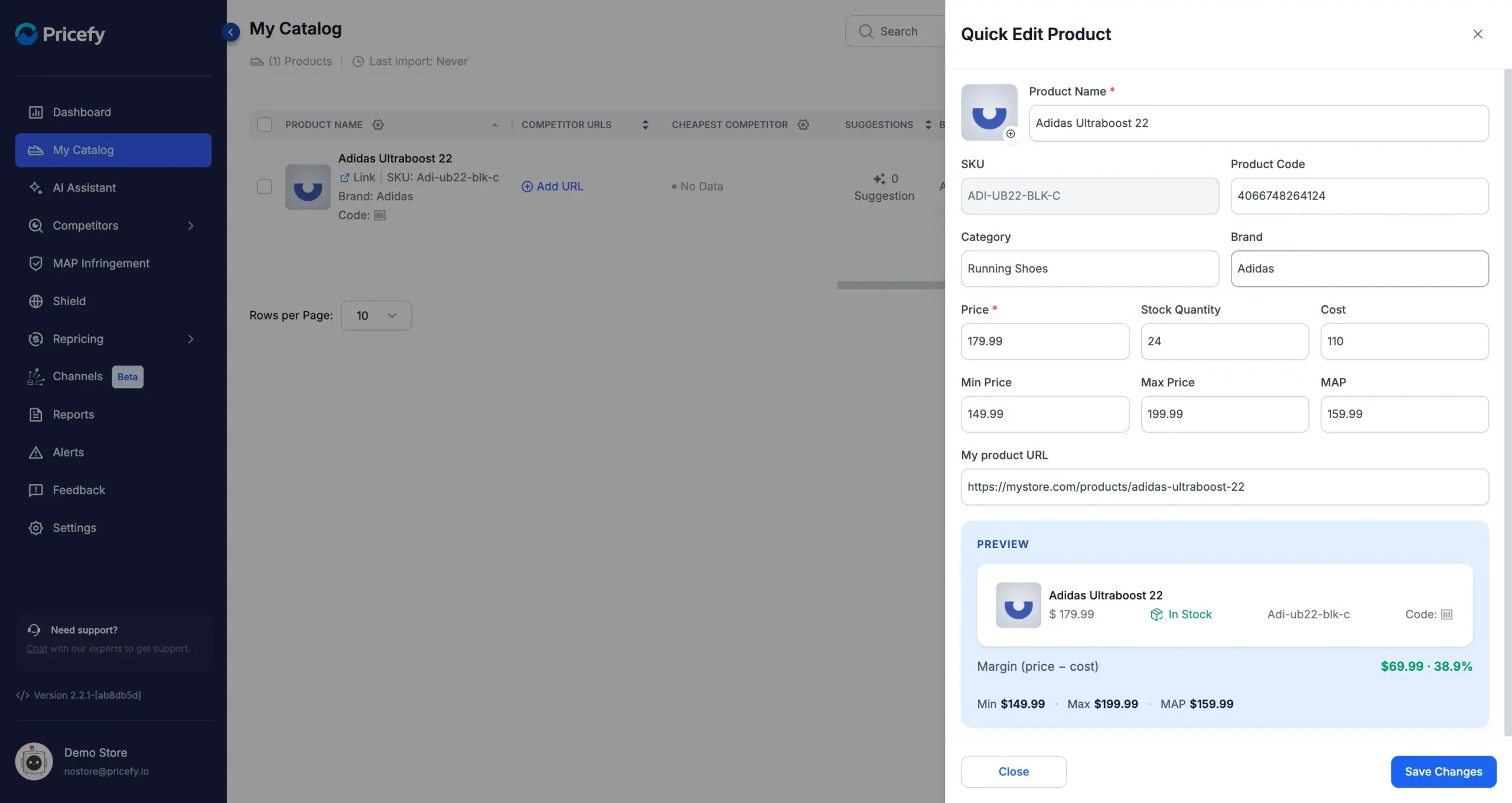The image size is (1512, 803).
Task: Click the Competitors magnifier icon
Action: pos(35,226)
